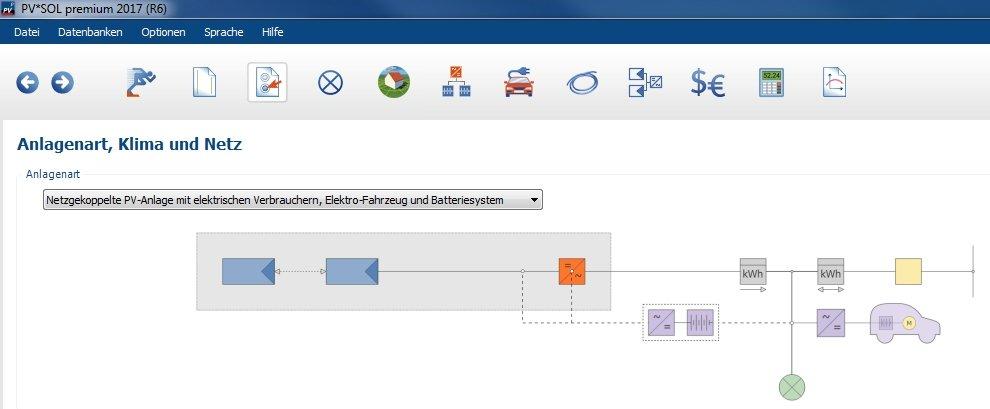The width and height of the screenshot is (990, 409).
Task: Click the kWh meter with single arrow
Action: point(753,271)
